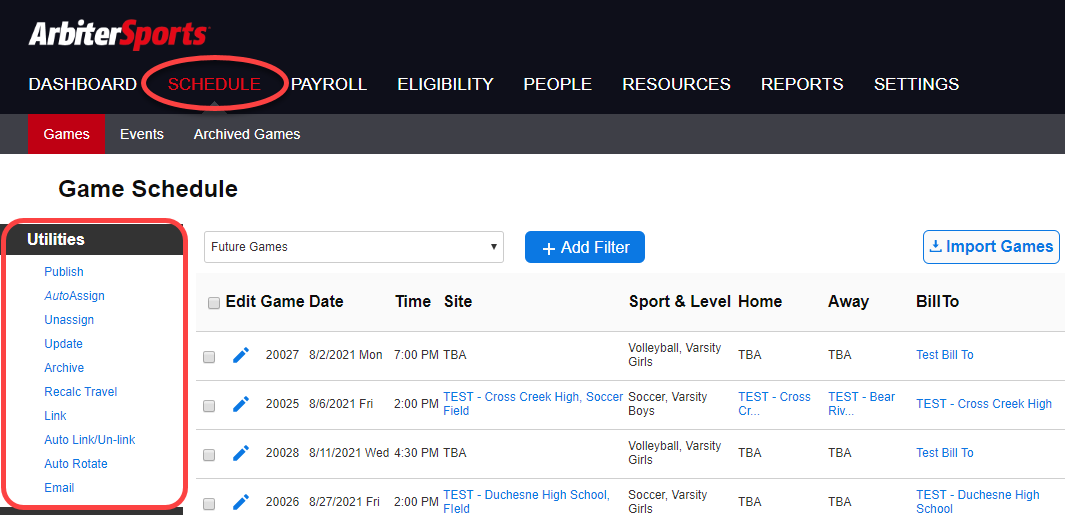Click the Game column header
The height and width of the screenshot is (515, 1065).
pos(283,302)
